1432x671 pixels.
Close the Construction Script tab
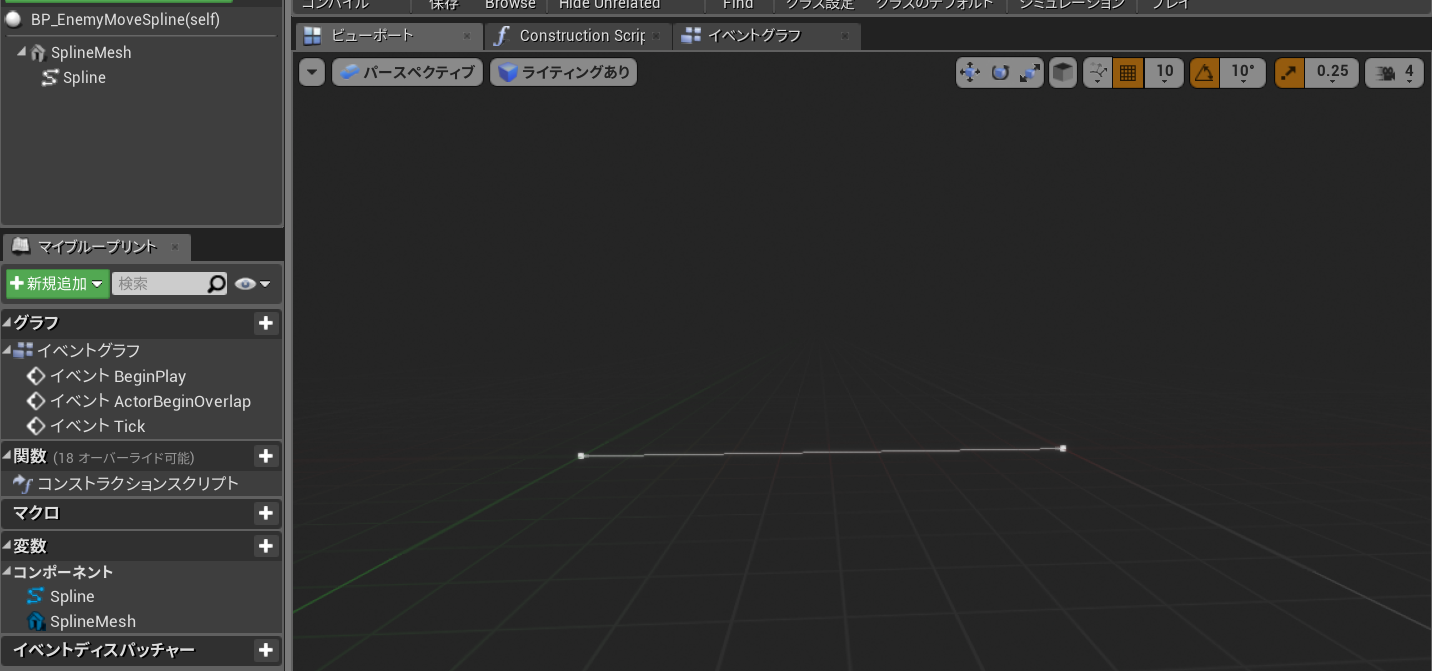[656, 36]
